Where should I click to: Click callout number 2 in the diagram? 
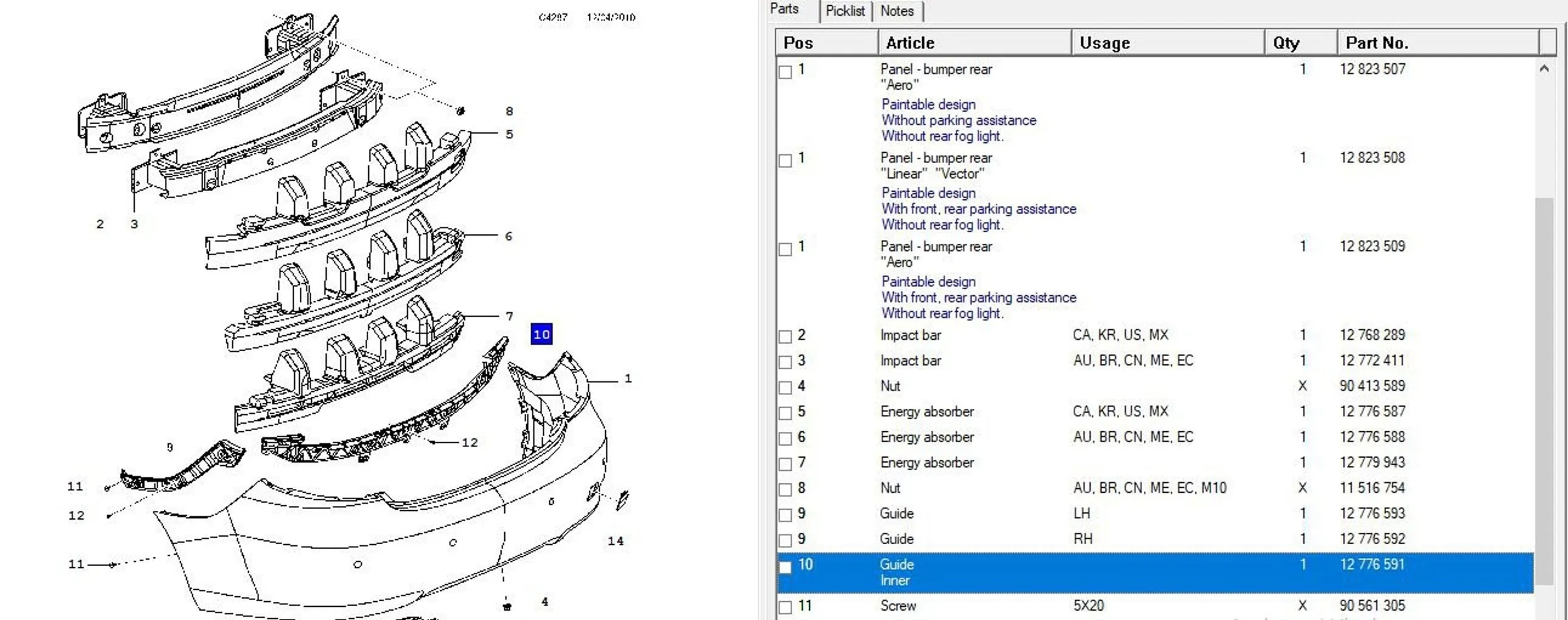100,224
